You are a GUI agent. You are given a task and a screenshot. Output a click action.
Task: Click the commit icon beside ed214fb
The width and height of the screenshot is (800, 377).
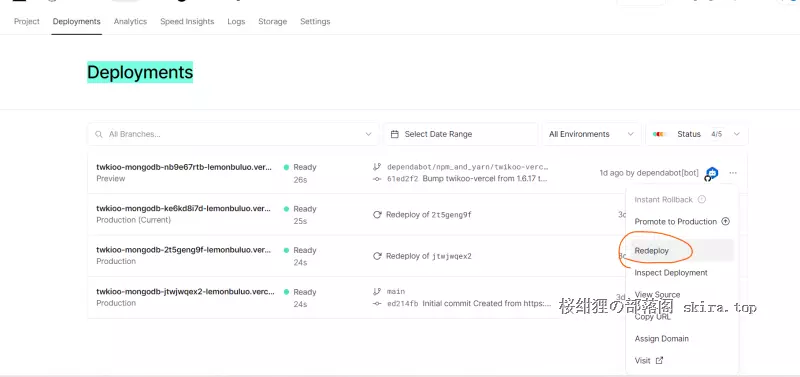pyautogui.click(x=377, y=304)
